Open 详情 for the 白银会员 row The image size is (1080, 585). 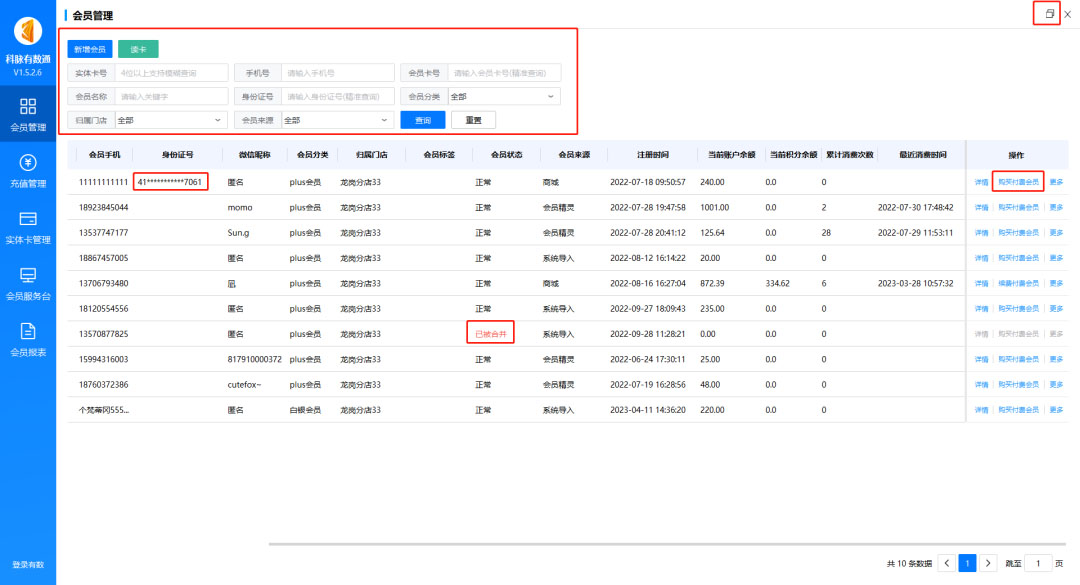(982, 410)
